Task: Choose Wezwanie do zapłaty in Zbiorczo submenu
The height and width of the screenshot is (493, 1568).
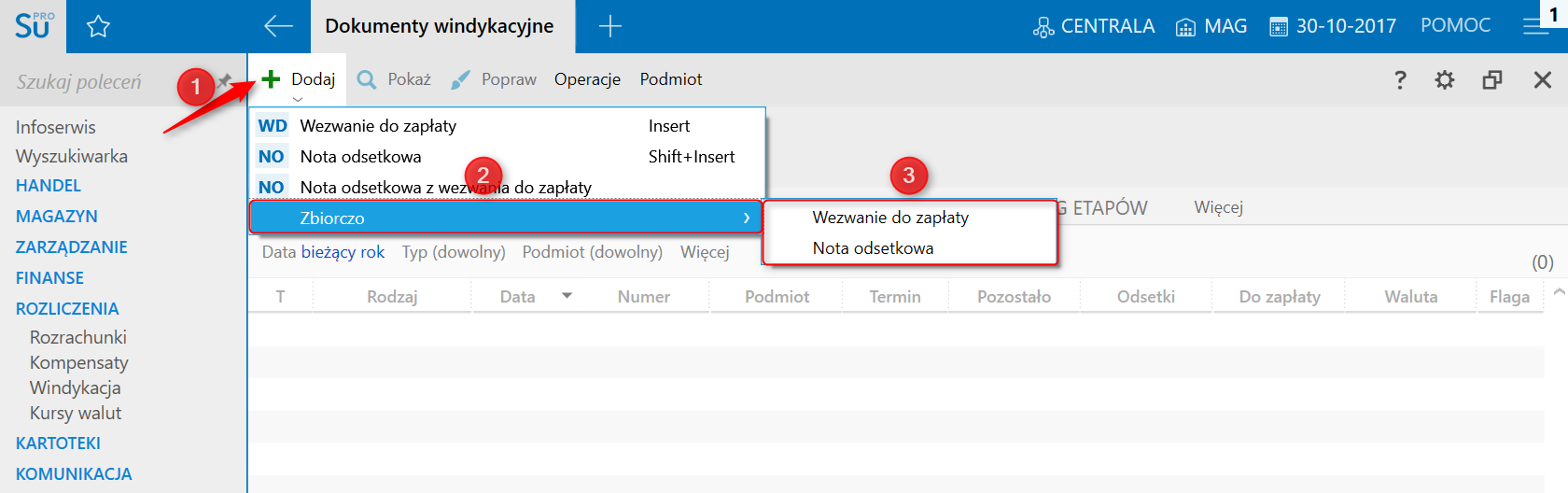Action: click(x=890, y=218)
